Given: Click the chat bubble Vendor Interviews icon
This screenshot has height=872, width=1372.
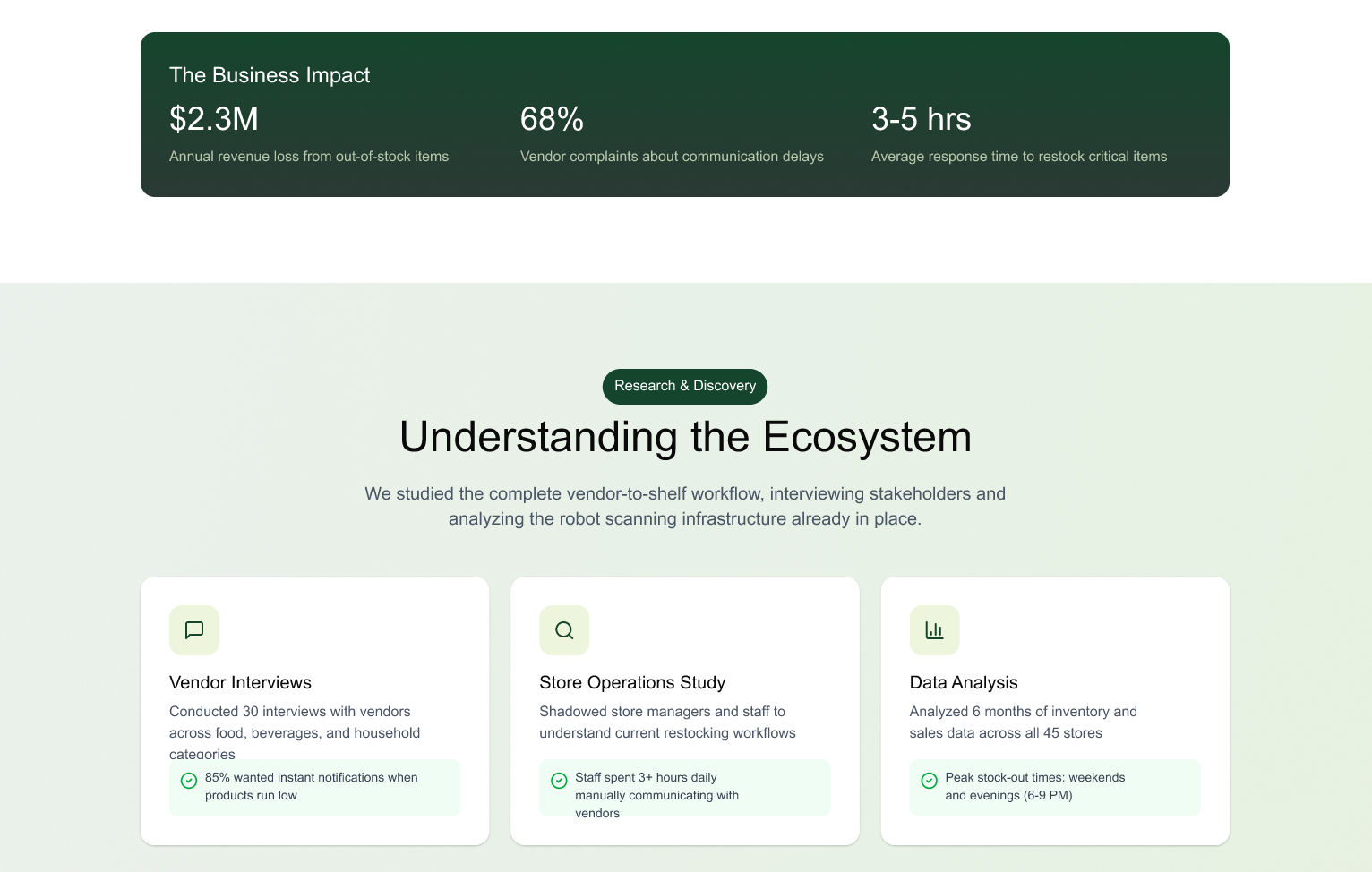Looking at the screenshot, I should point(194,630).
